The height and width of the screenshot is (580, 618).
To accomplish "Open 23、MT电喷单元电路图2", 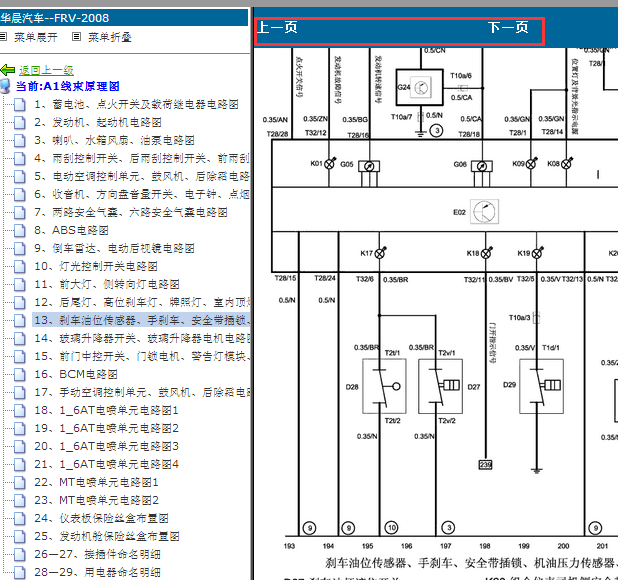I will (97, 500).
